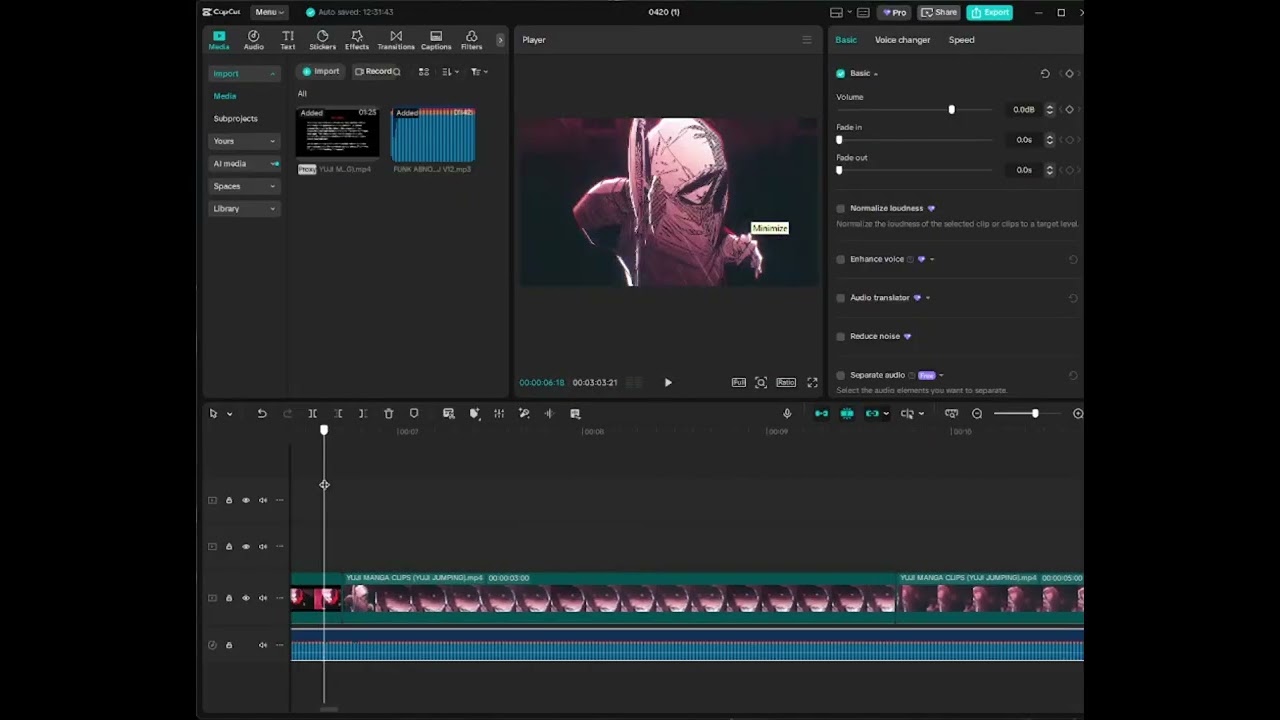Open the Audio library tab
The width and height of the screenshot is (1280, 720).
click(254, 40)
